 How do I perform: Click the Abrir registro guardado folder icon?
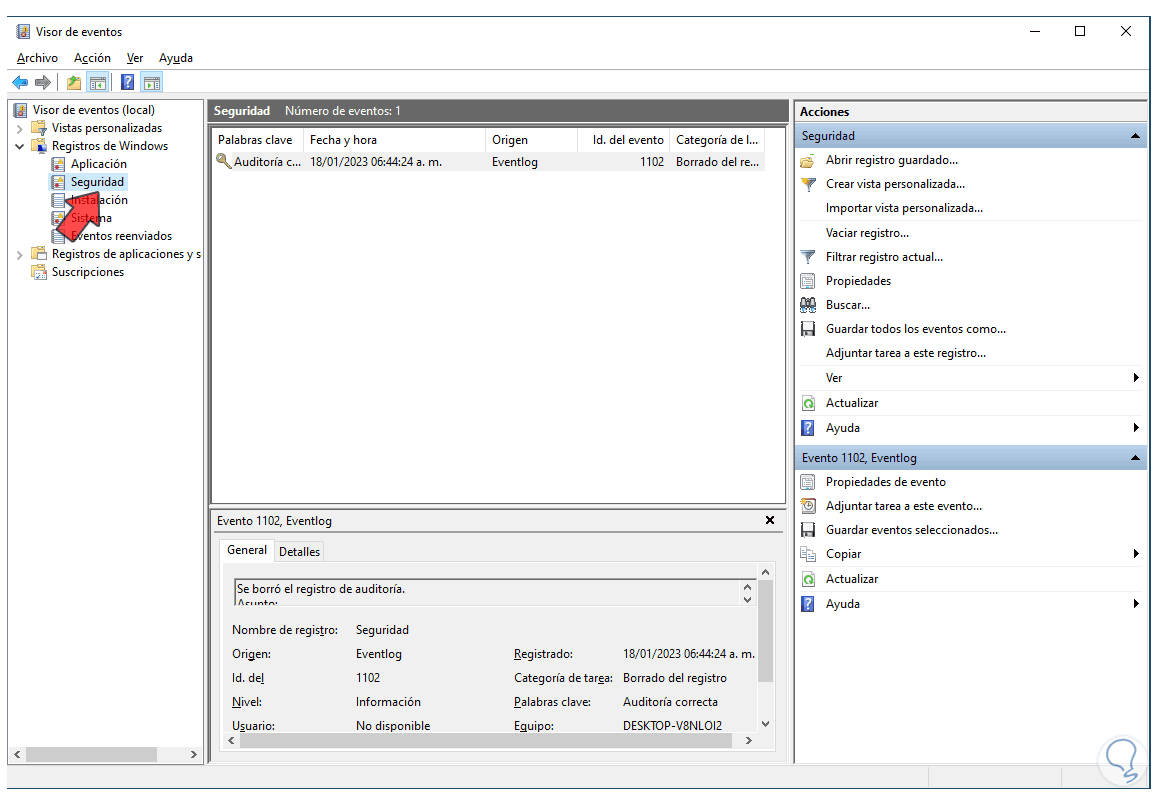coord(808,160)
